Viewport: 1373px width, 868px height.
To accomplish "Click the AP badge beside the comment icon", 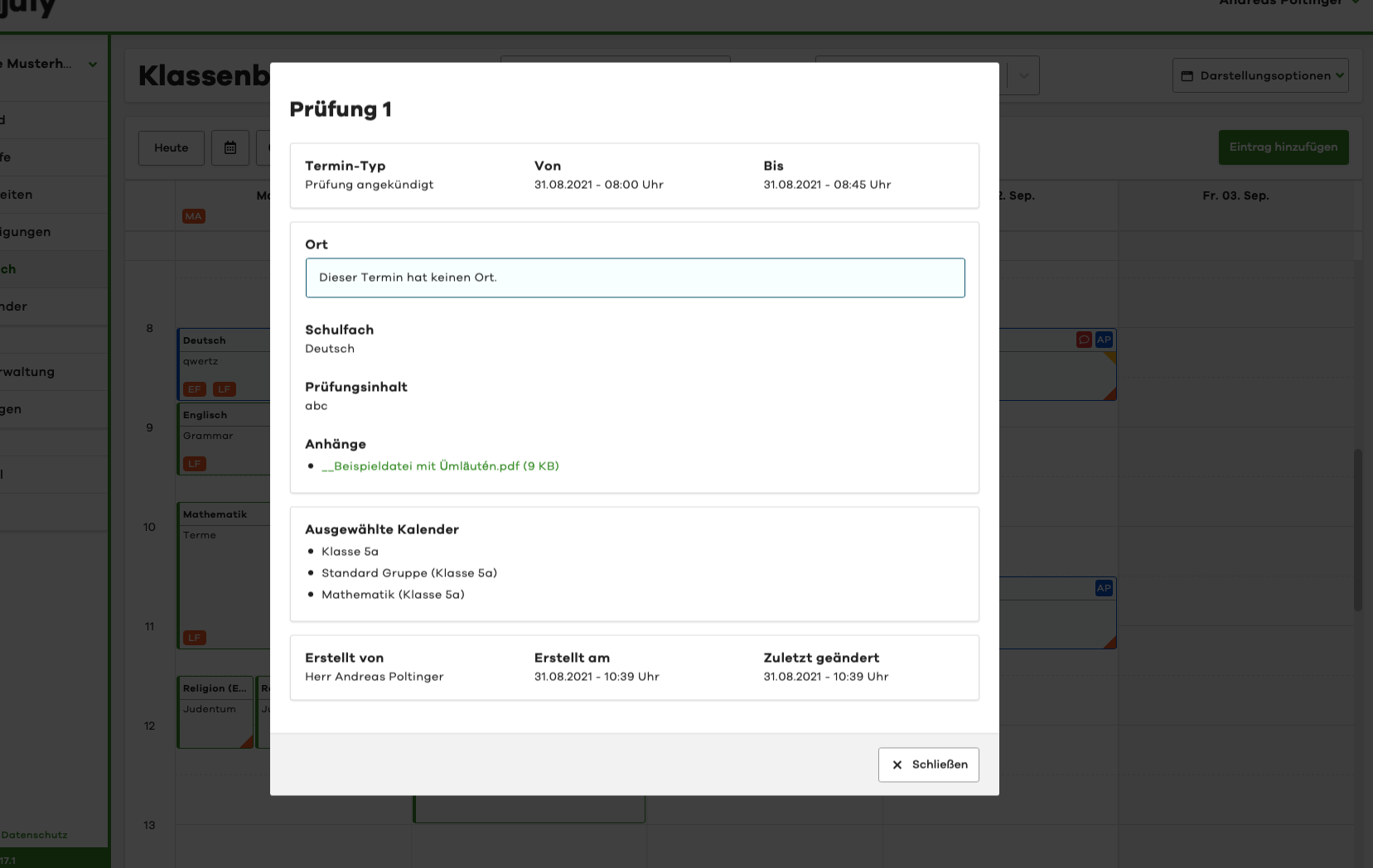I will (1104, 340).
